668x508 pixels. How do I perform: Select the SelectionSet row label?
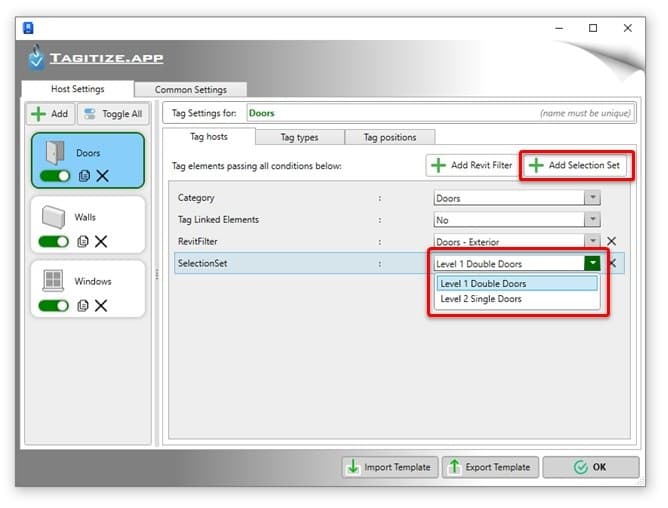click(x=202, y=263)
